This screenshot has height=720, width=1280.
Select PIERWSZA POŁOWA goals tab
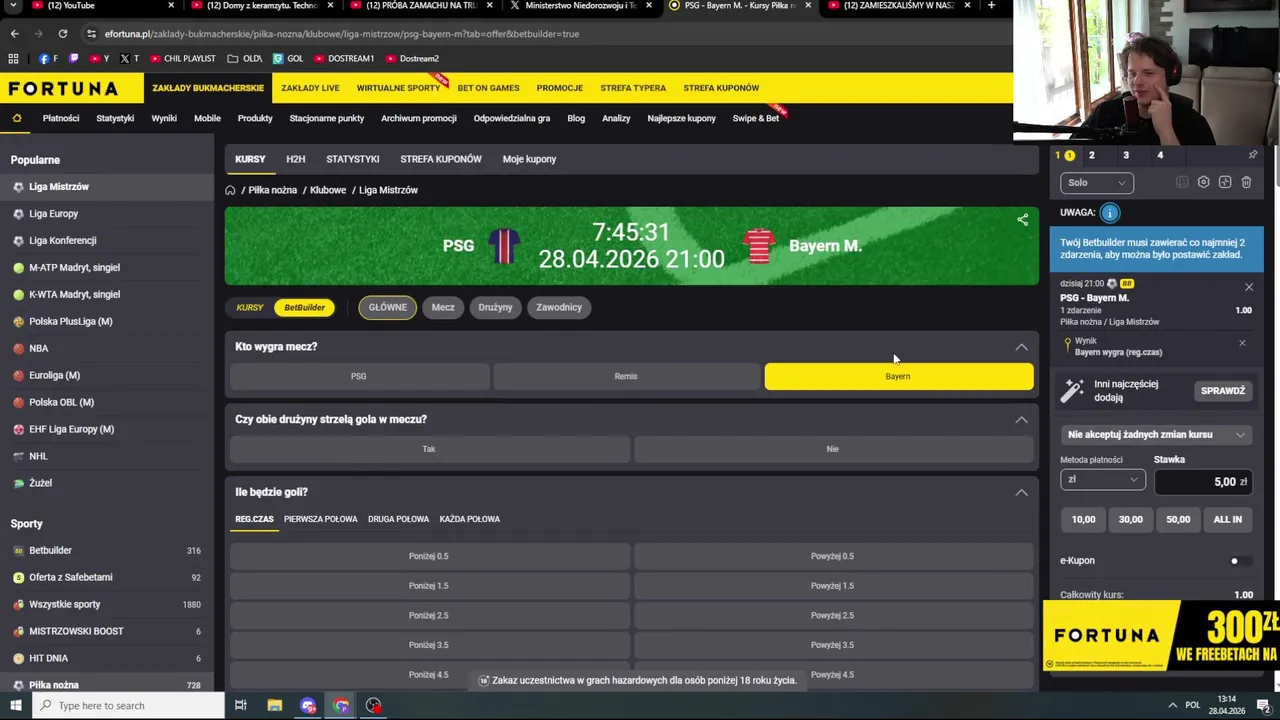coord(320,519)
